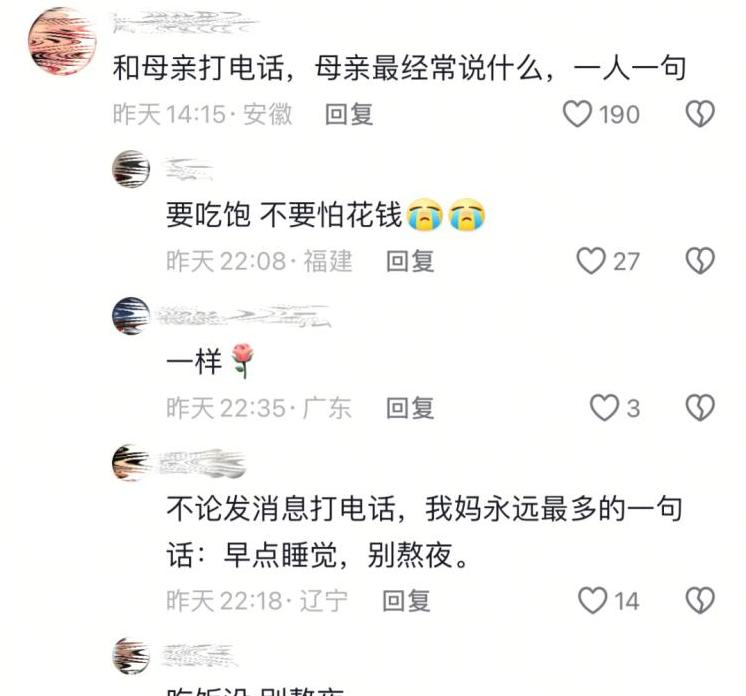This screenshot has width=746, height=696.
Task: Like the 要吃饱 不要怕花钱 reply
Action: pos(590,261)
